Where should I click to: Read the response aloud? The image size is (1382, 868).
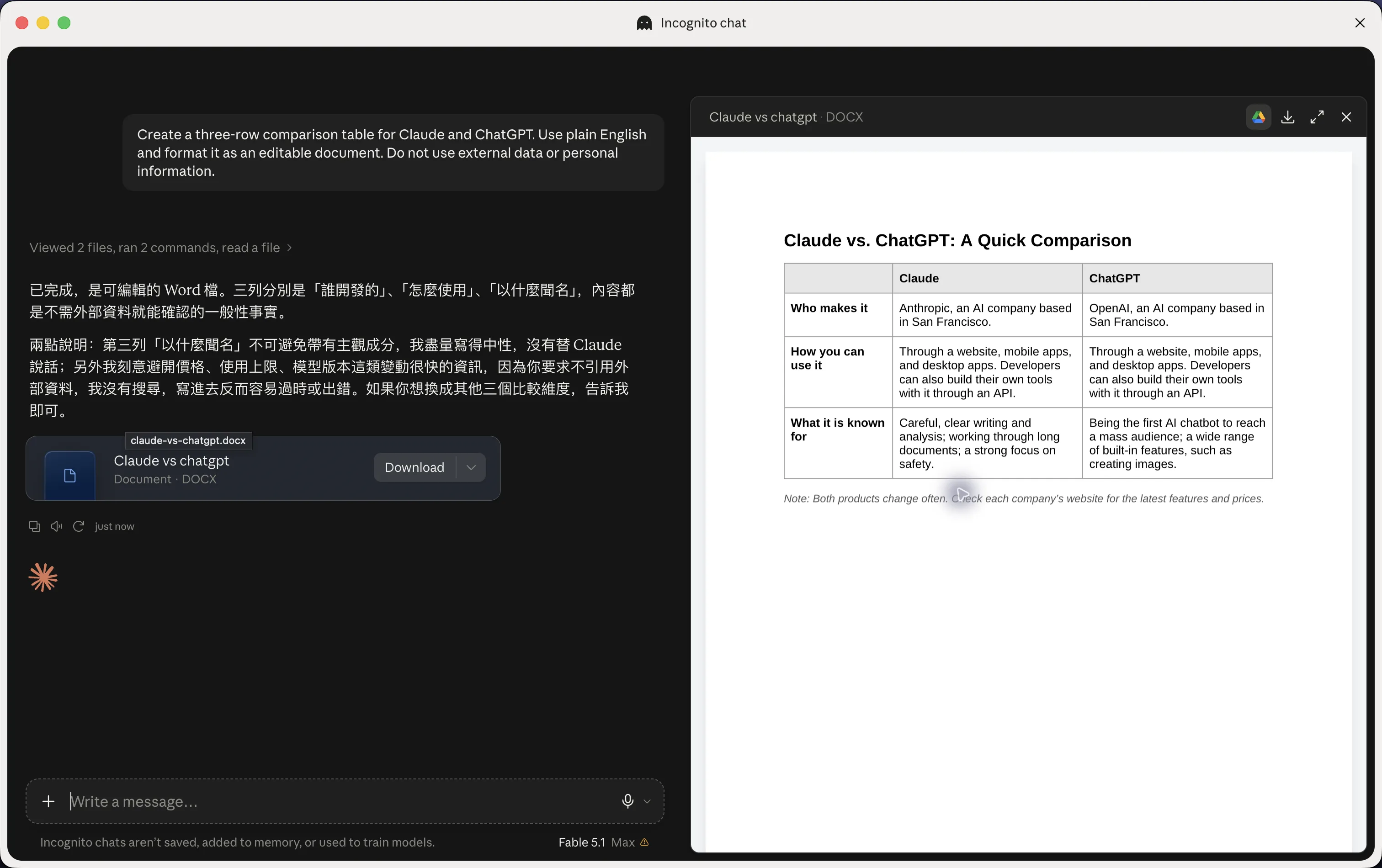[56, 526]
